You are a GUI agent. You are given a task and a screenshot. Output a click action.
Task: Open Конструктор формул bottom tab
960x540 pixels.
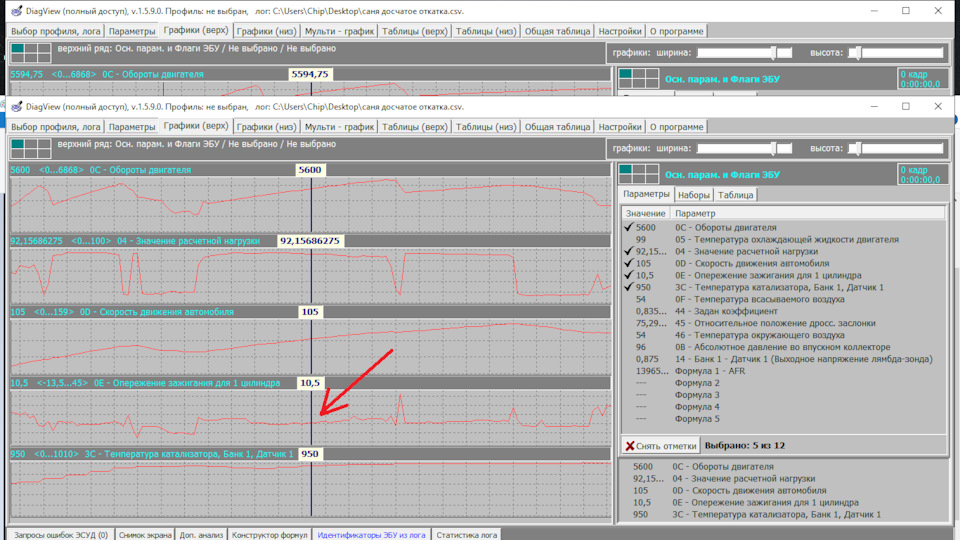(269, 534)
